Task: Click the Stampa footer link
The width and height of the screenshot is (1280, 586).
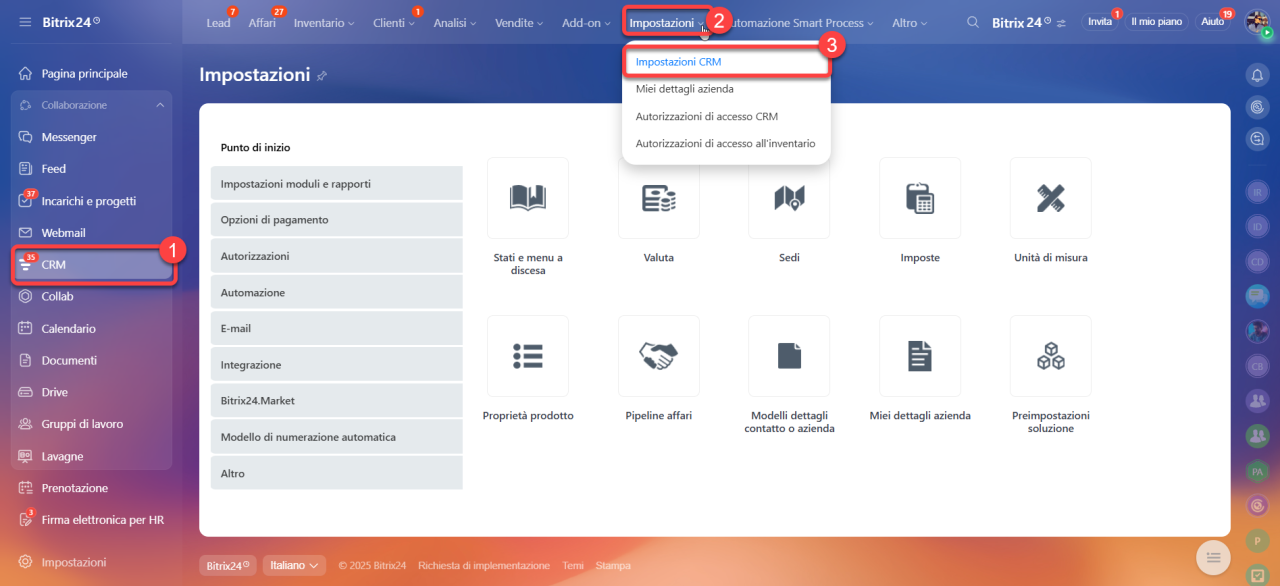Action: 613,566
